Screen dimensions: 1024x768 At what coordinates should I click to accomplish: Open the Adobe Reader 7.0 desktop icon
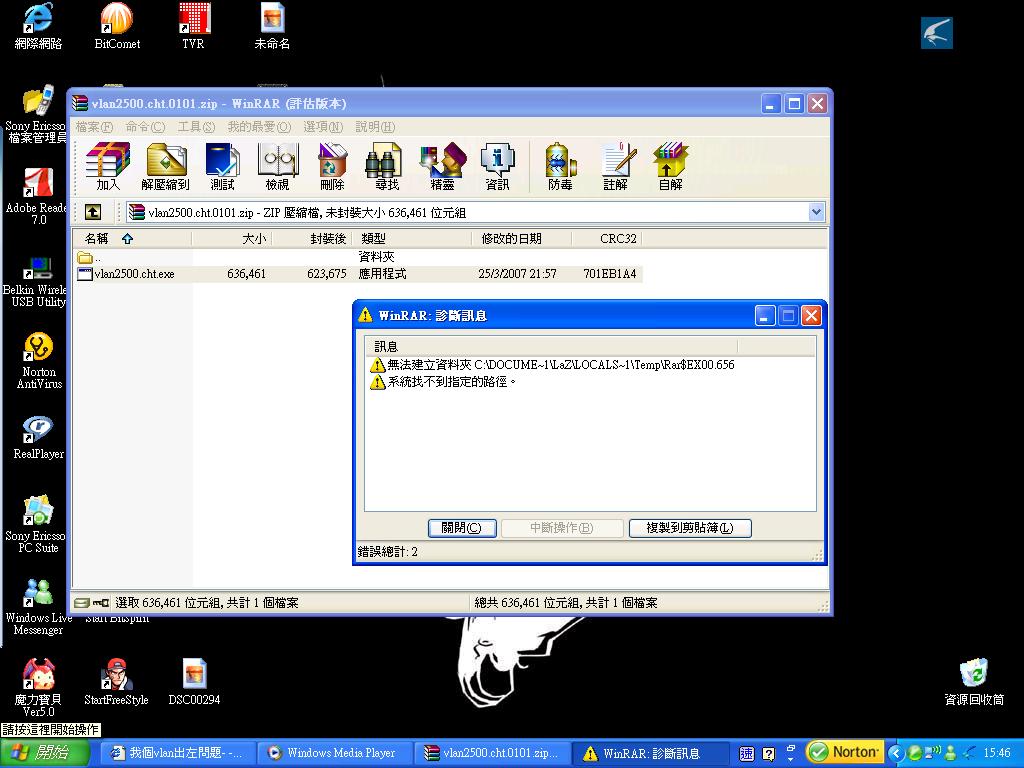[x=37, y=196]
